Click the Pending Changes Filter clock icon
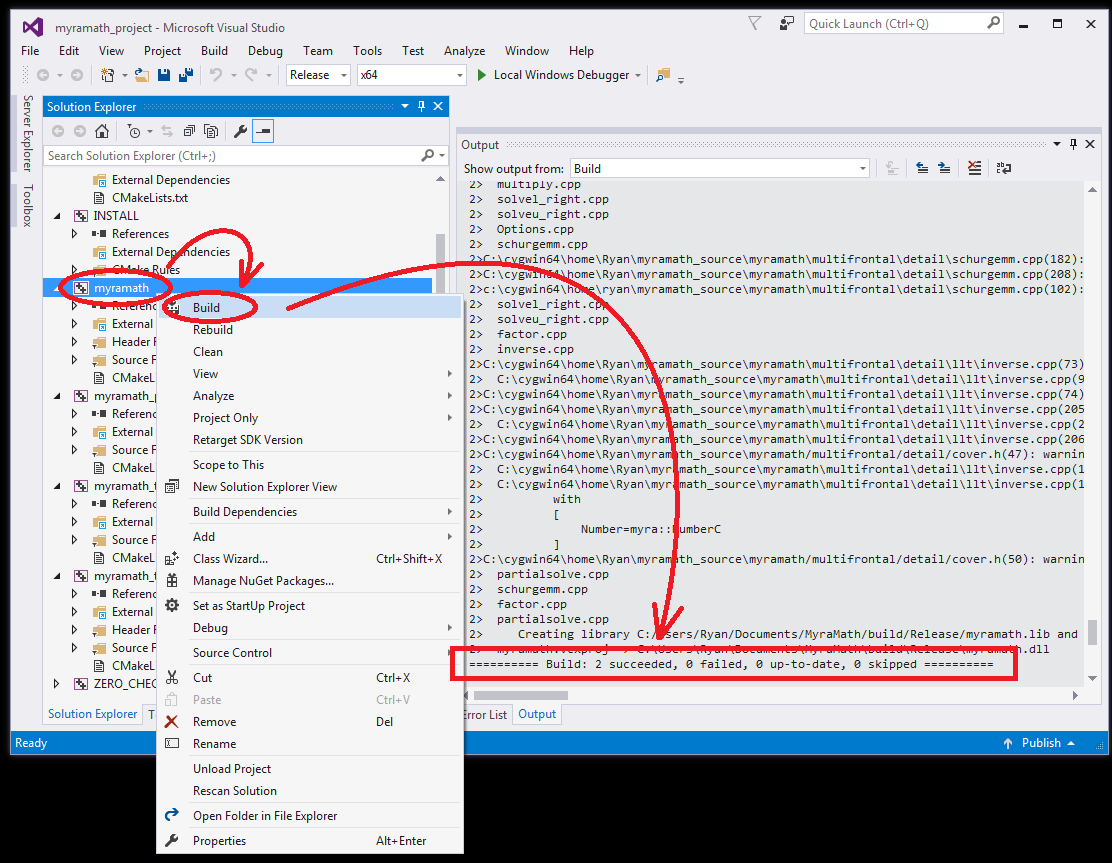 click(133, 131)
